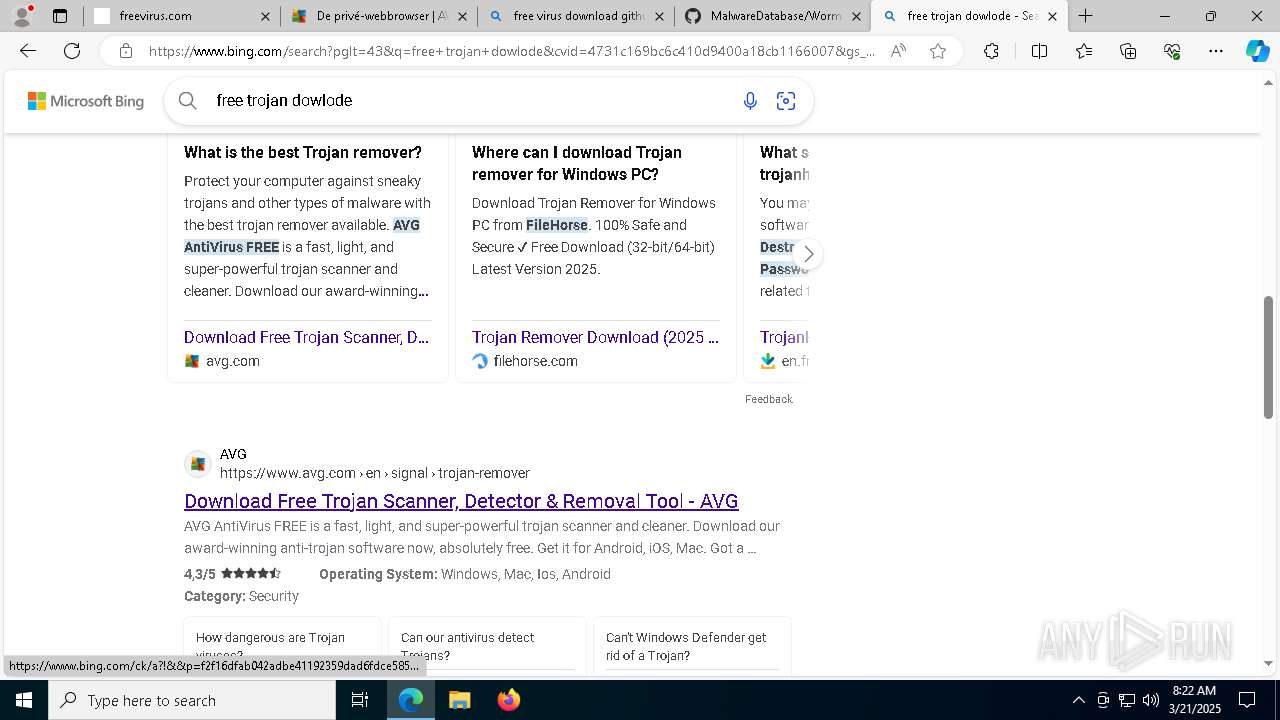Click the Windows taskbar search box
The height and width of the screenshot is (720, 1280).
click(x=192, y=700)
